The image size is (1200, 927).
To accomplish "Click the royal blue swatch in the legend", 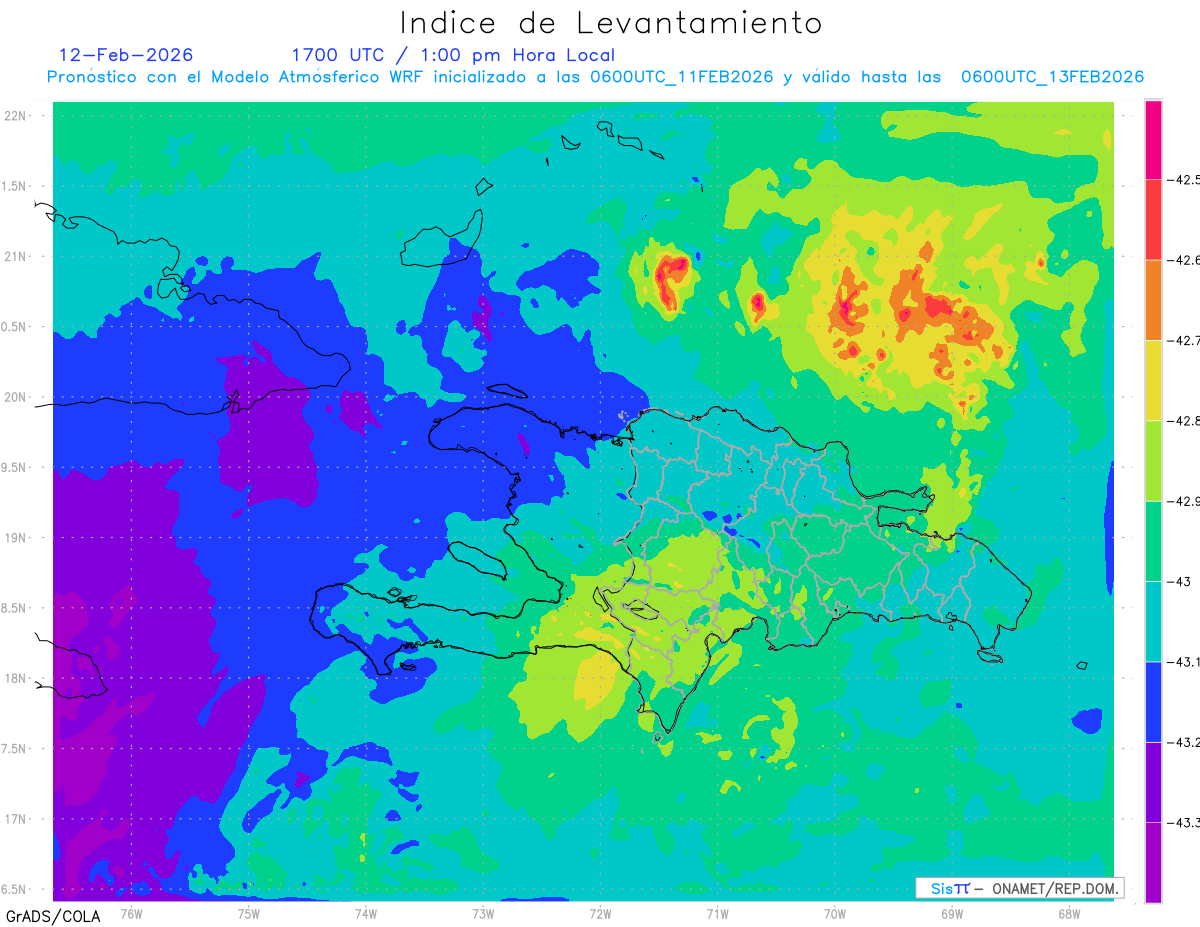I will (x=1153, y=701).
